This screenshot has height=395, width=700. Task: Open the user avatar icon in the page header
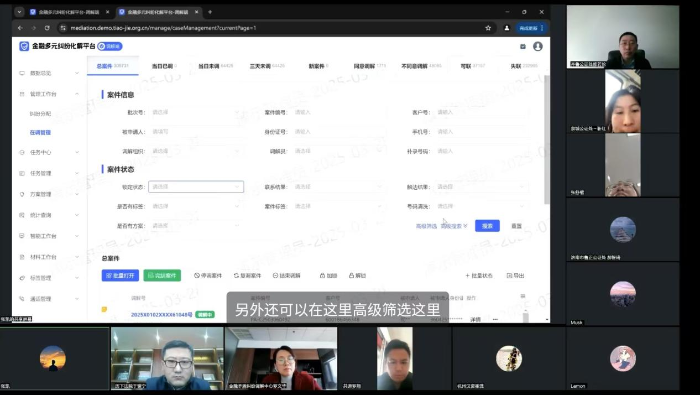(538, 46)
